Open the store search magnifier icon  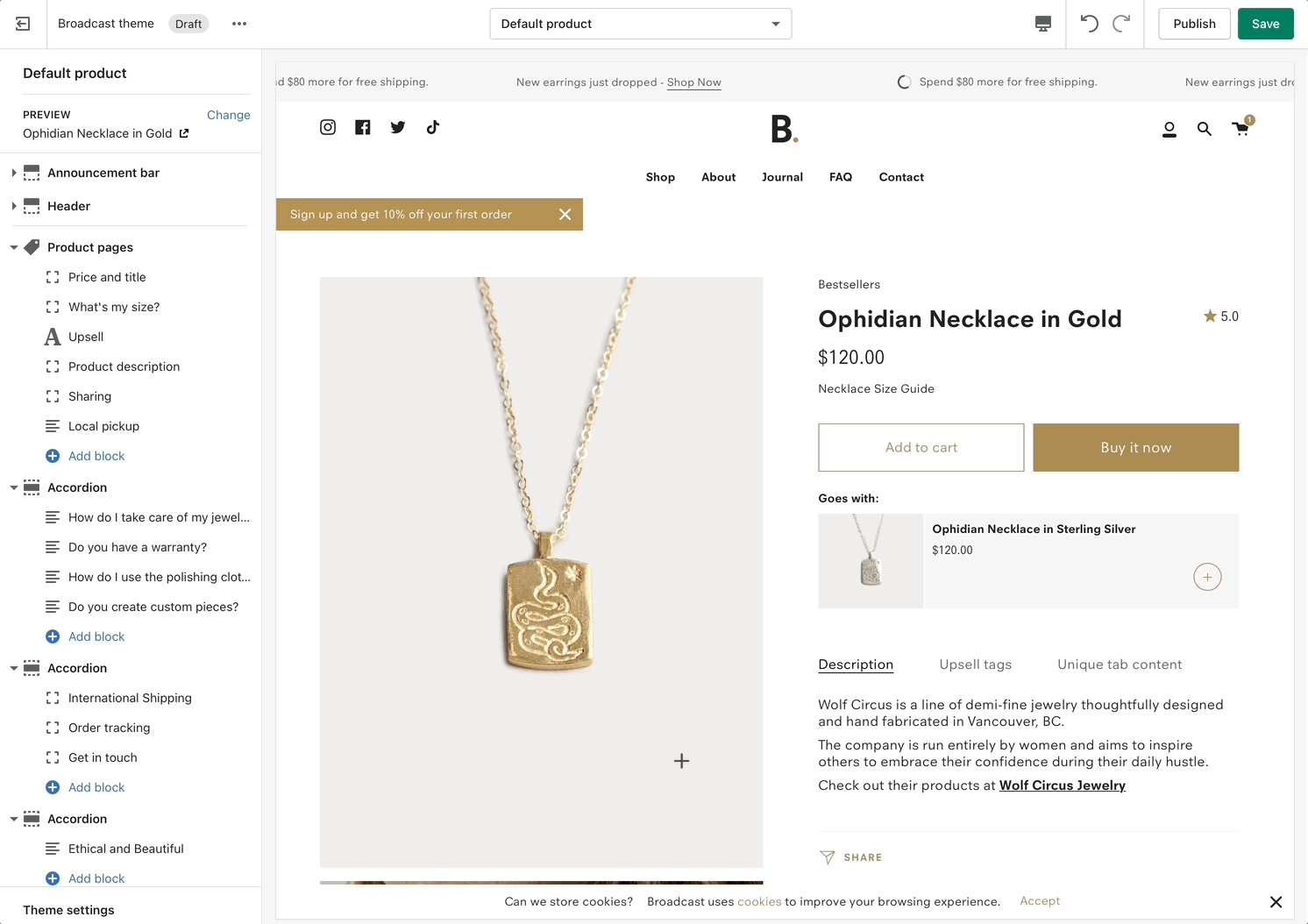pos(1205,129)
